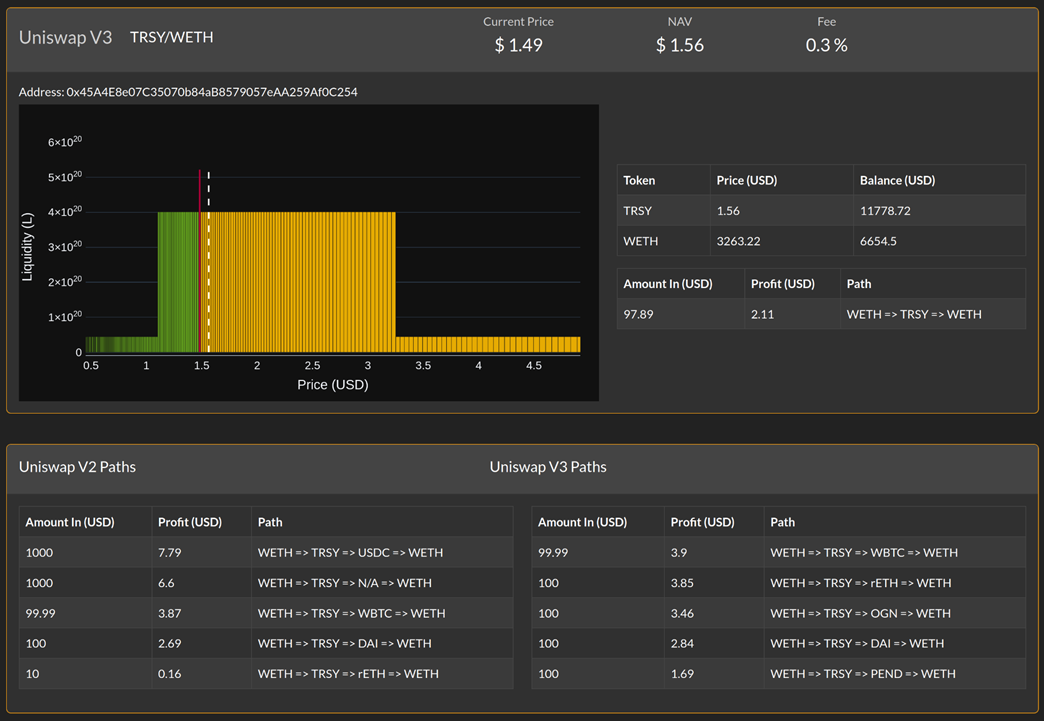Click the TRSY/WETH pair label

(x=171, y=37)
